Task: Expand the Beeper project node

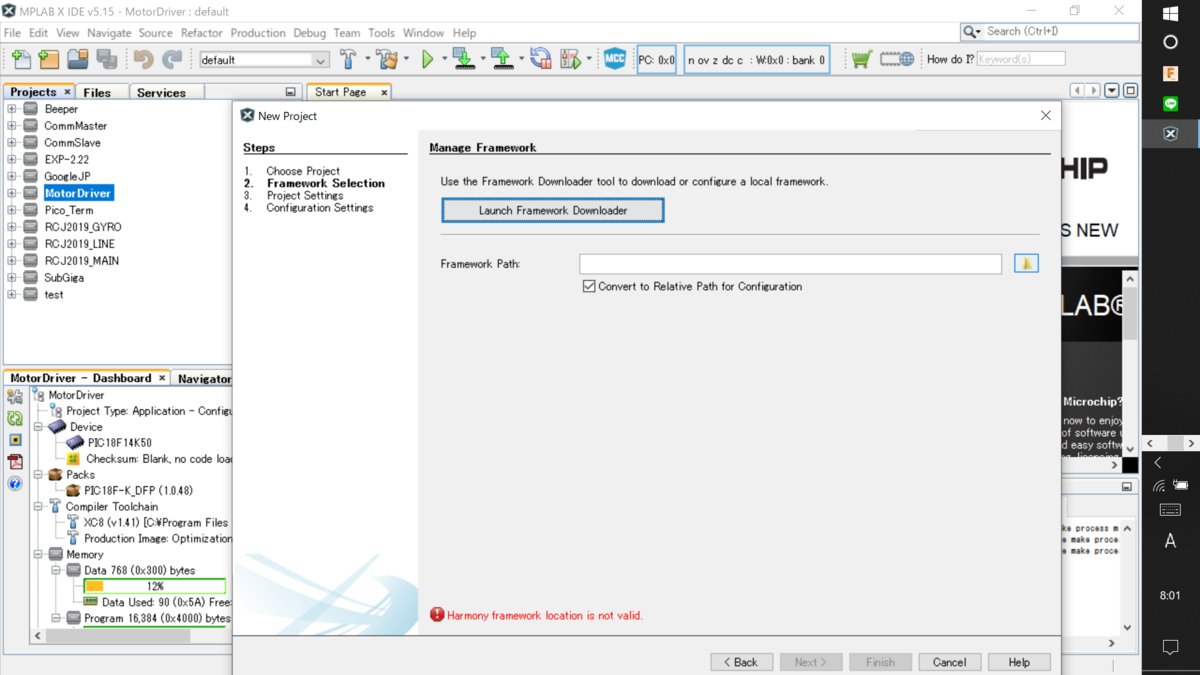Action: [x=11, y=109]
